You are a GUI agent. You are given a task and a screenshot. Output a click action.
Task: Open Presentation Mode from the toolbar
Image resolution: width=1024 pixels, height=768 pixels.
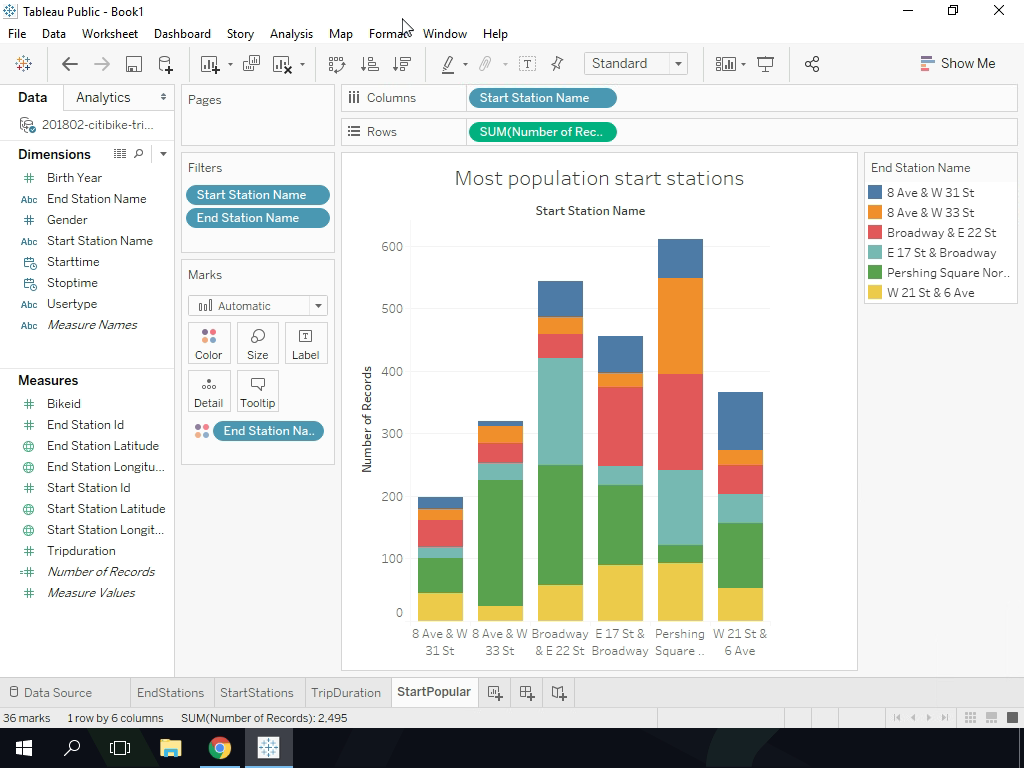(766, 64)
